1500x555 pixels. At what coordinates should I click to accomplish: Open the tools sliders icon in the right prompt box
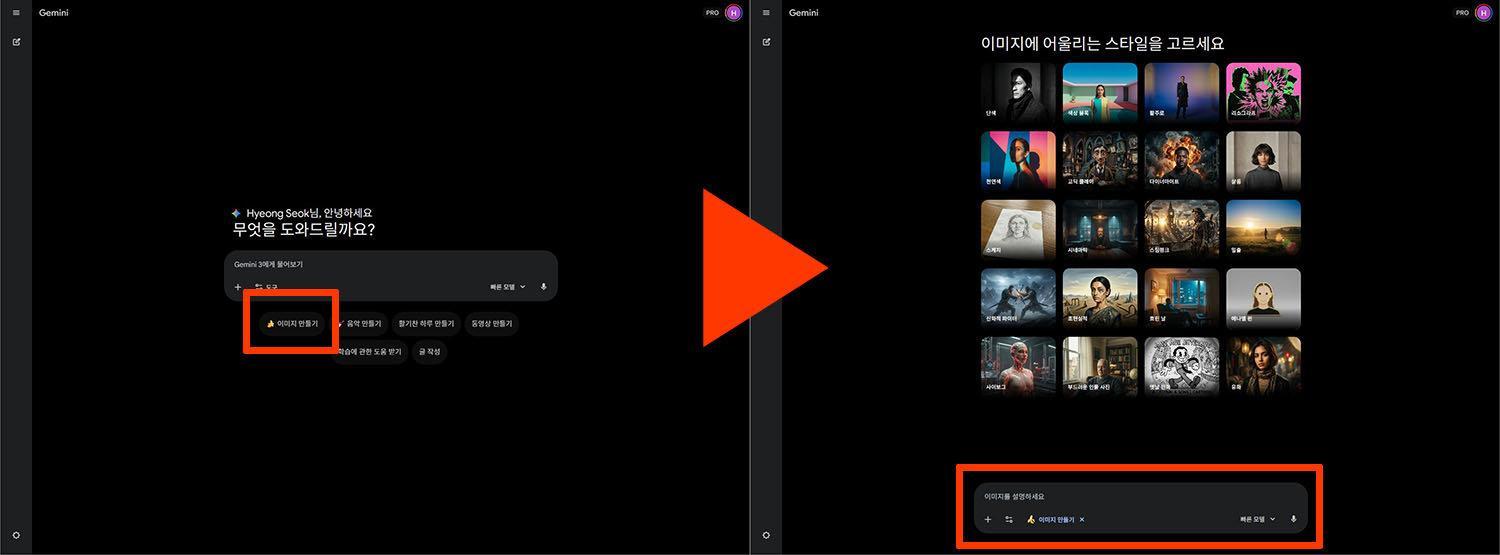(x=1009, y=519)
